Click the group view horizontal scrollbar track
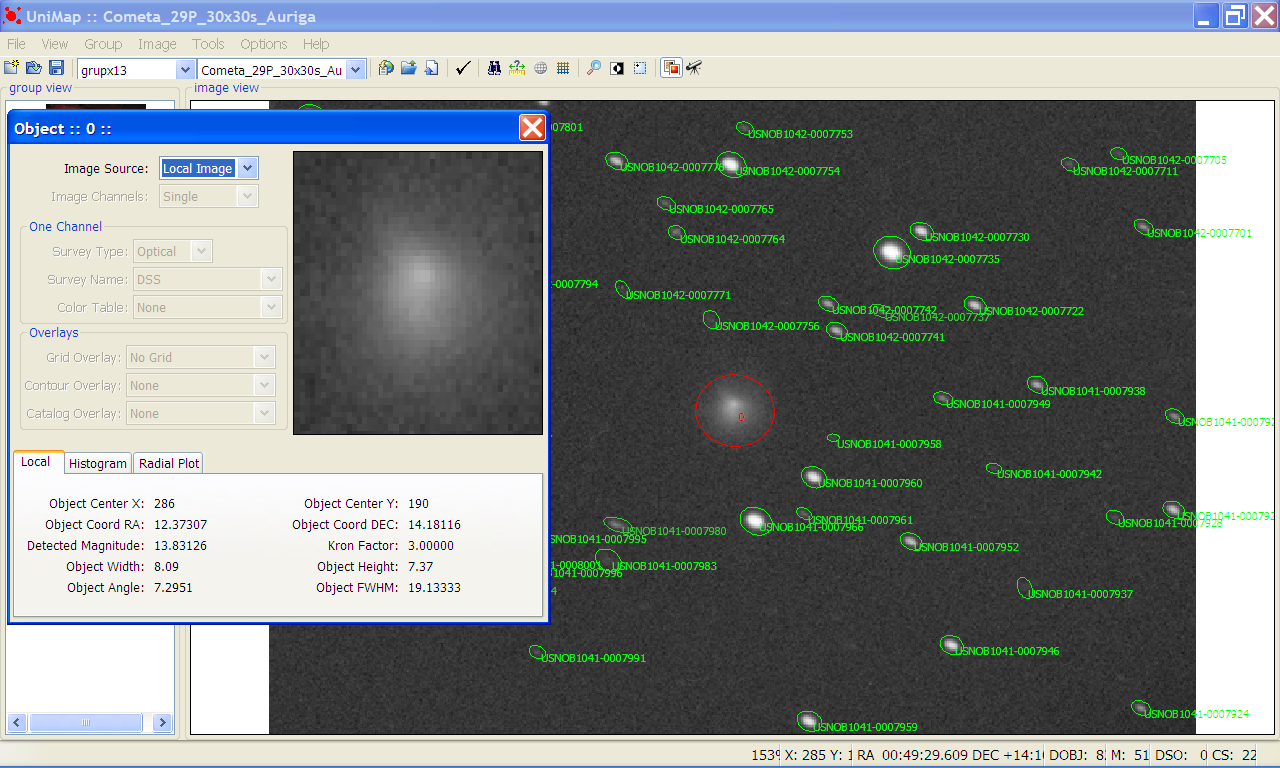The width and height of the screenshot is (1280, 768). click(88, 722)
